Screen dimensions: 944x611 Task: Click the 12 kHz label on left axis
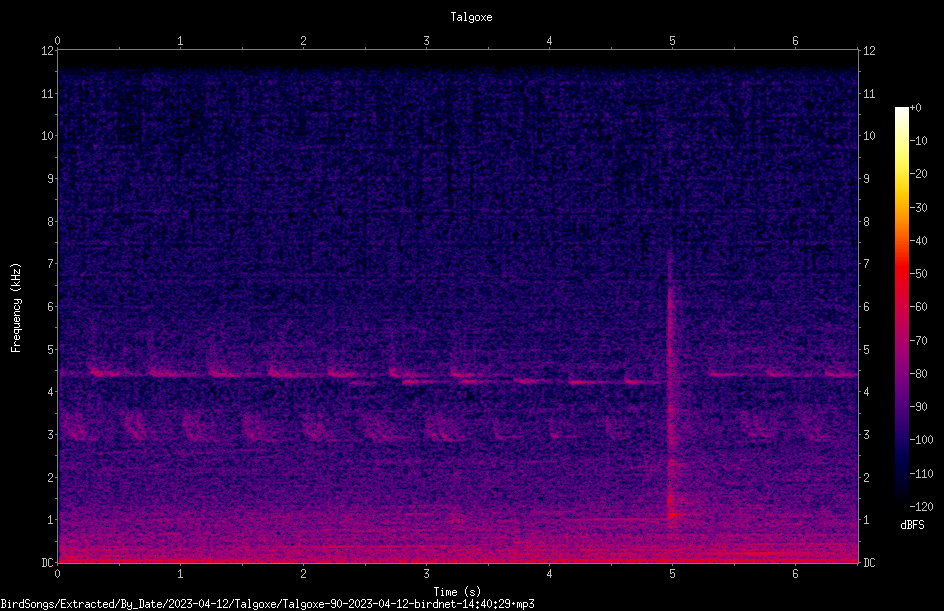[48, 51]
